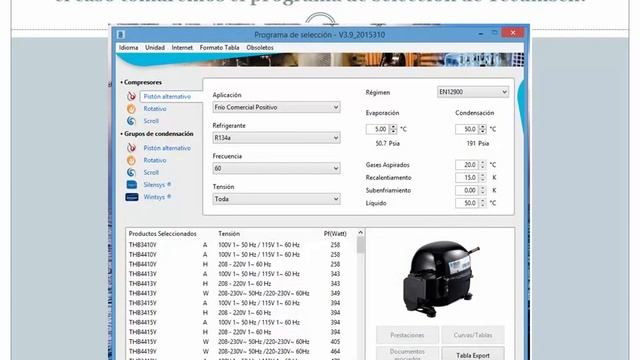Click the Evaporación temperature field
This screenshot has width=640, height=360.
click(x=377, y=129)
